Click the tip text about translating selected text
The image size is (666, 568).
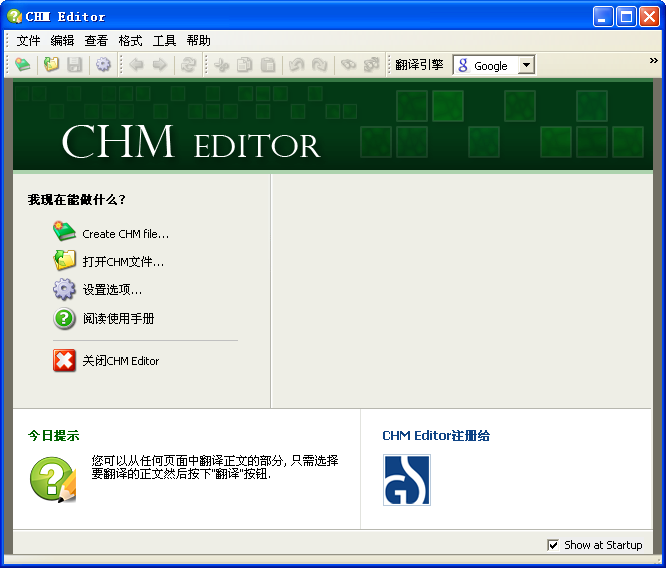pyautogui.click(x=215, y=467)
